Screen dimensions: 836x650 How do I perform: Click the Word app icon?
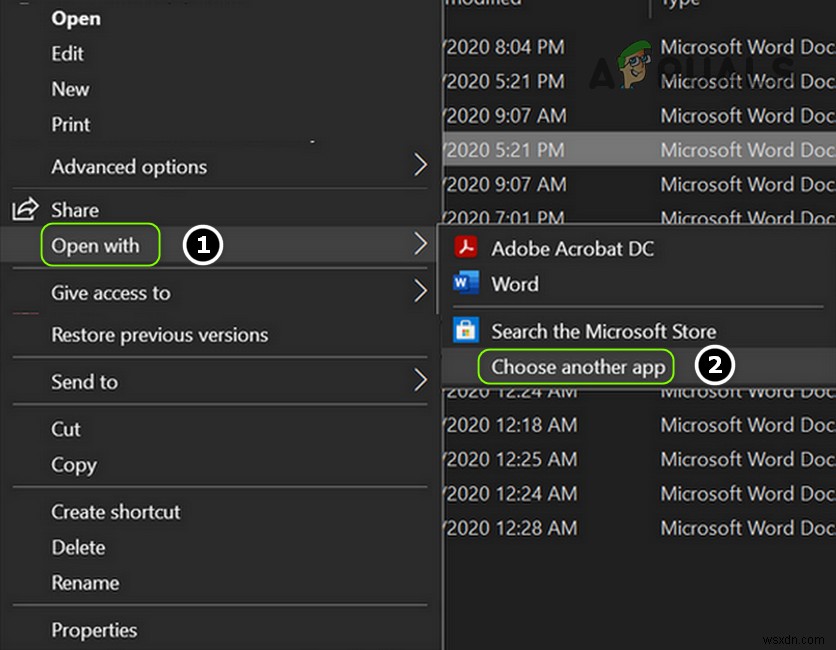point(466,283)
